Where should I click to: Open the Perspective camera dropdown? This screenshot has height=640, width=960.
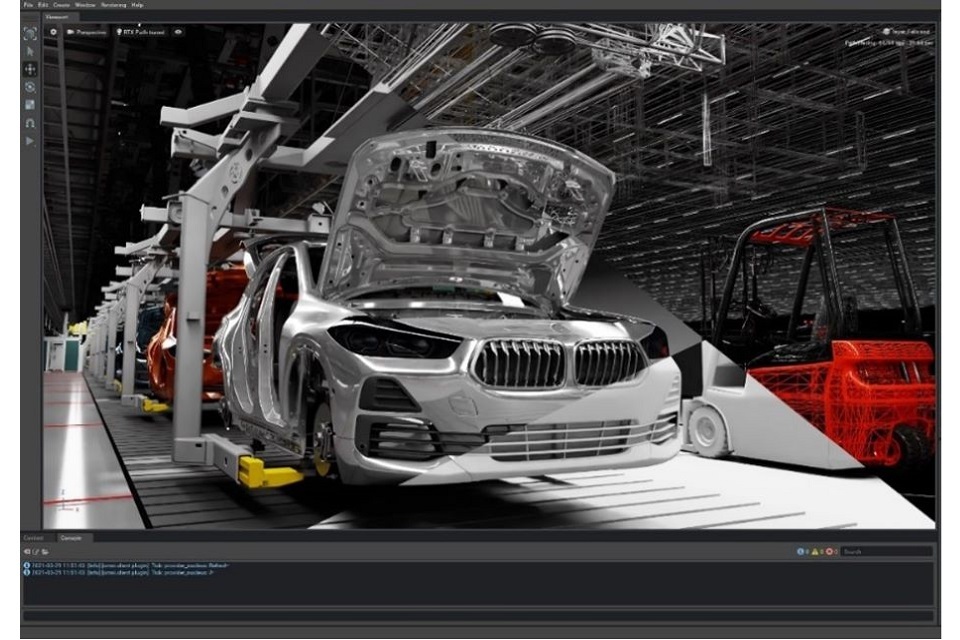tap(86, 32)
